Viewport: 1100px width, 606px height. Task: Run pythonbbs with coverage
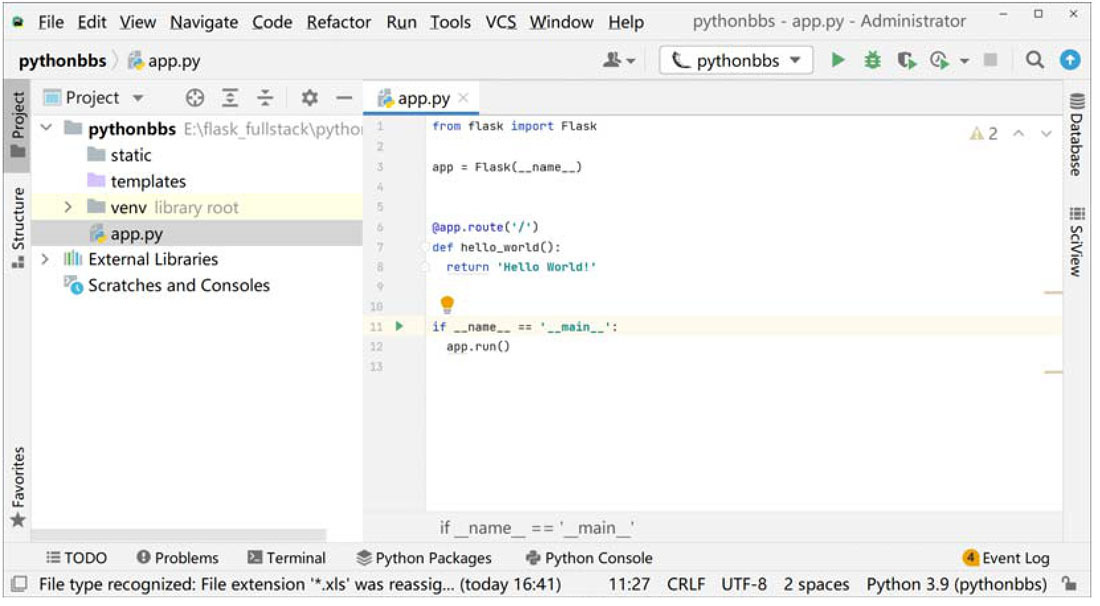coord(906,60)
